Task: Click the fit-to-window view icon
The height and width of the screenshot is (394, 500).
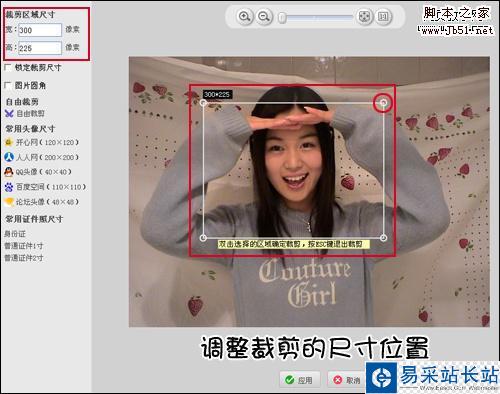Action: click(x=364, y=16)
